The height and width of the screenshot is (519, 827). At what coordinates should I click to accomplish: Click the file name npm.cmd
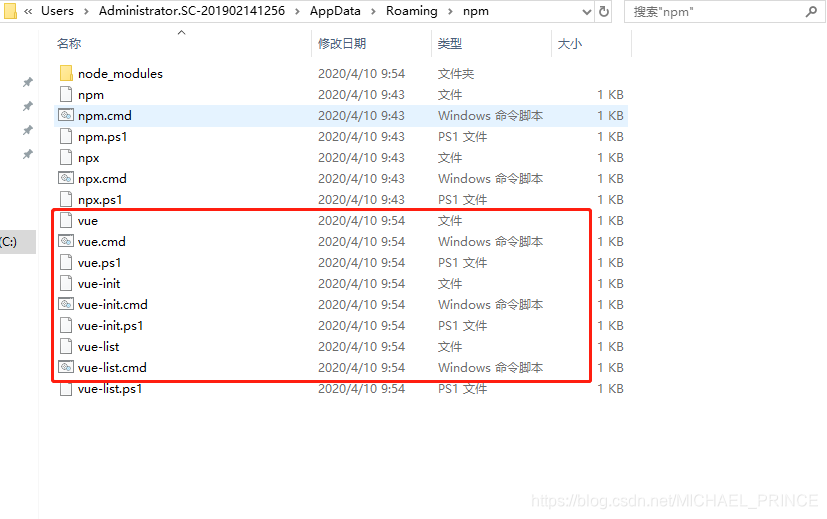coord(104,116)
